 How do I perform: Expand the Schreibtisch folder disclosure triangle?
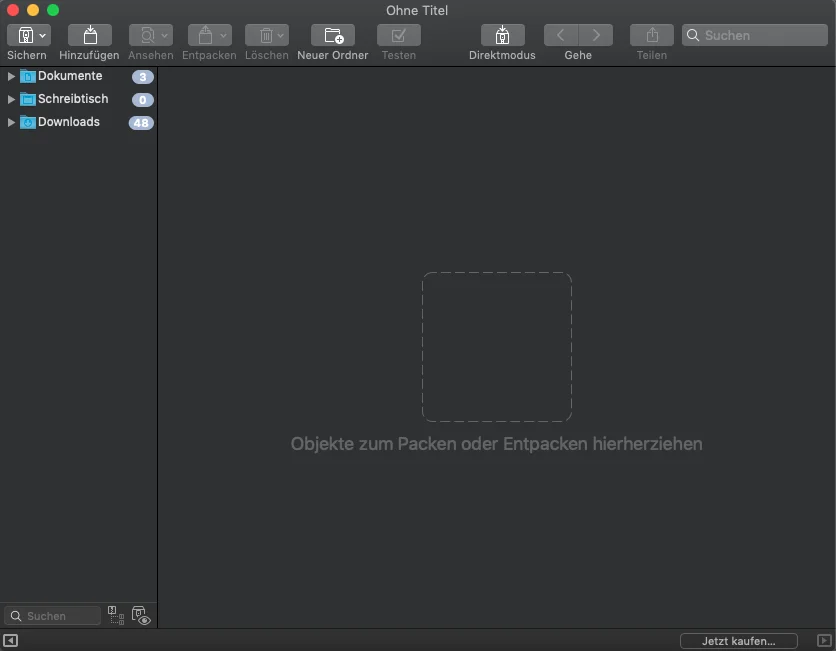11,99
